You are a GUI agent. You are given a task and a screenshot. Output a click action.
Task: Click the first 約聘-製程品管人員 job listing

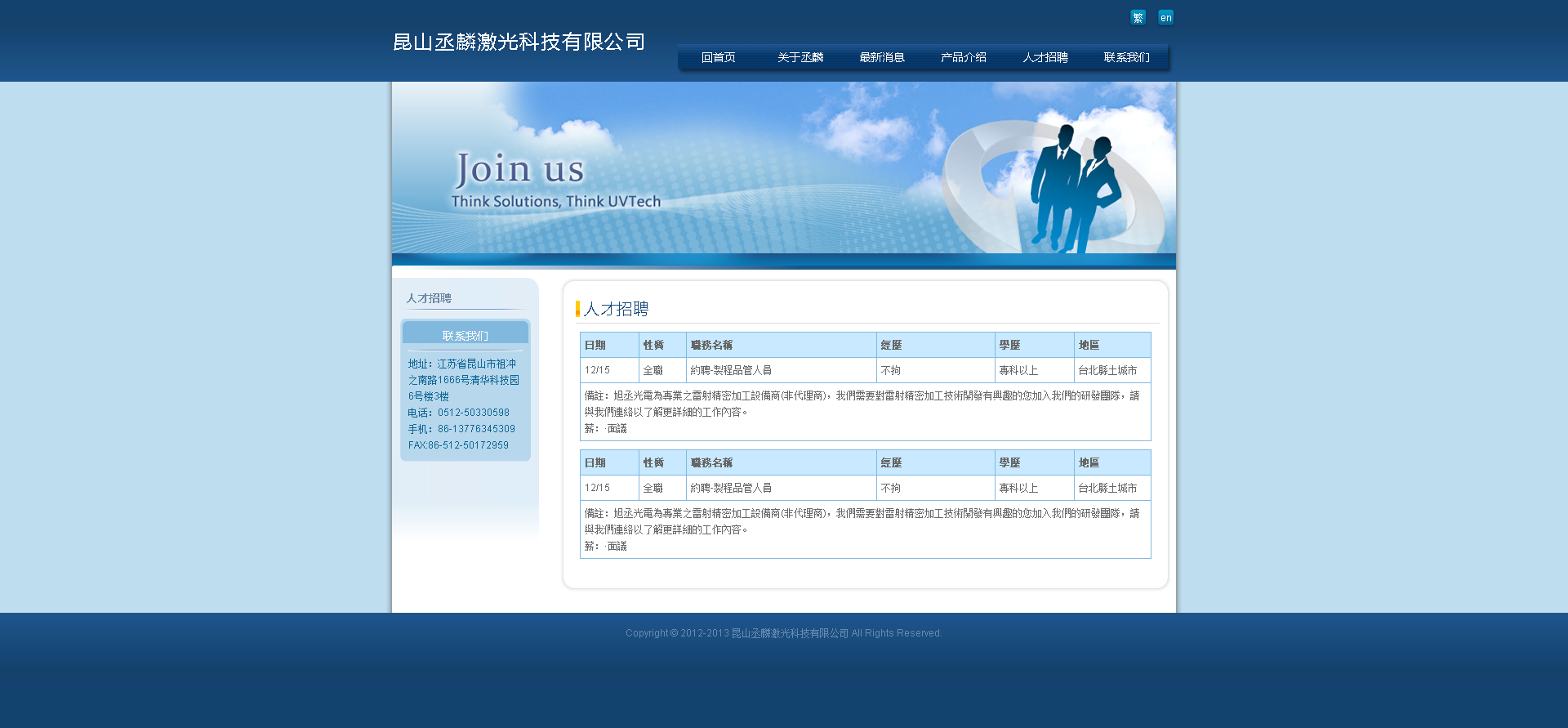pos(731,370)
